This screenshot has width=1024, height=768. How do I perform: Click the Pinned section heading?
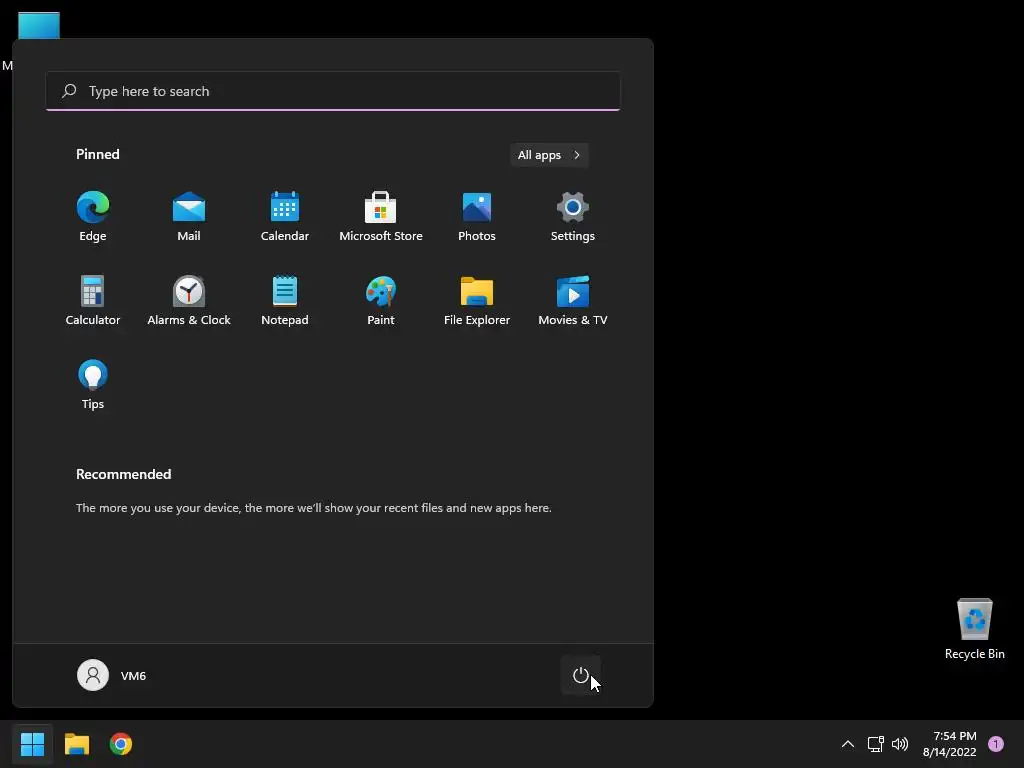pyautogui.click(x=97, y=154)
